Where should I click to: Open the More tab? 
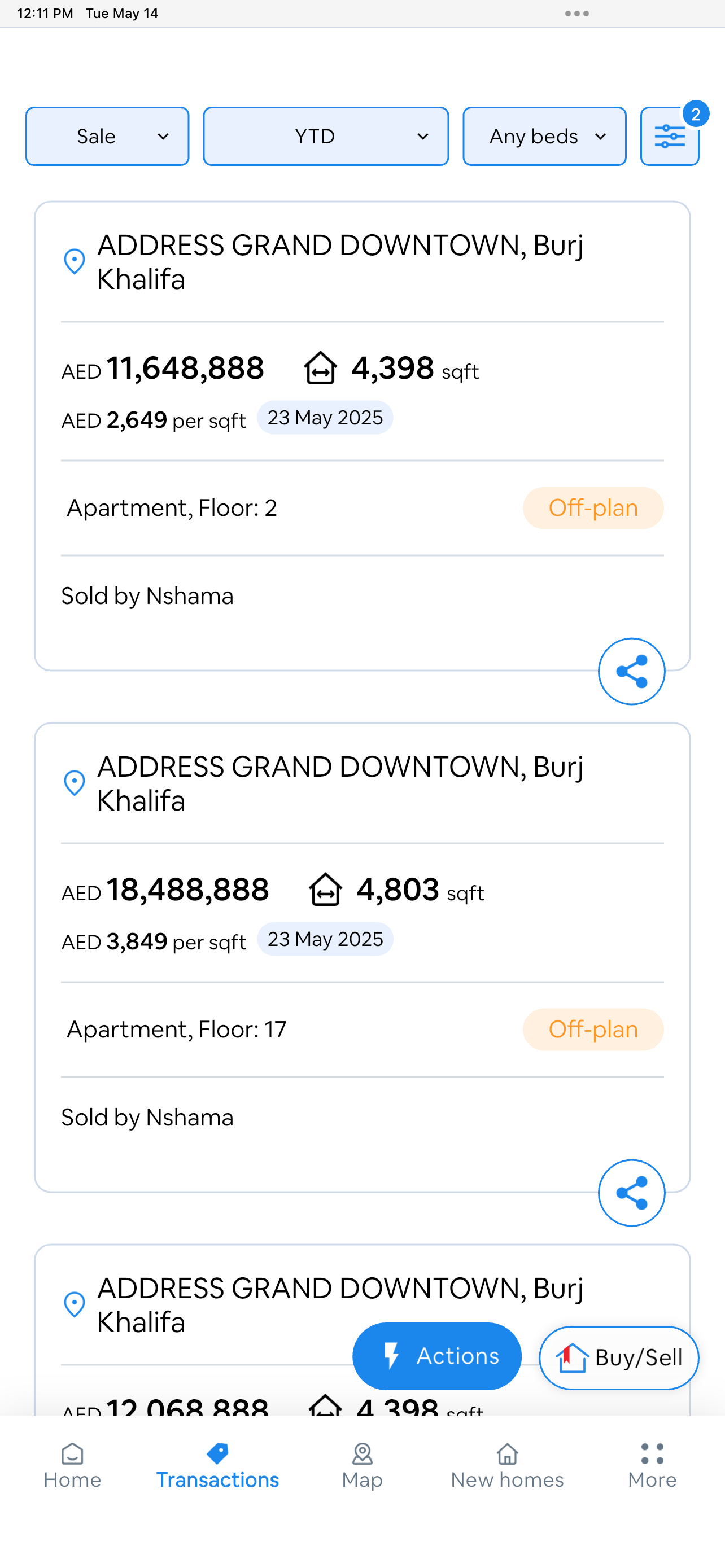point(652,1466)
